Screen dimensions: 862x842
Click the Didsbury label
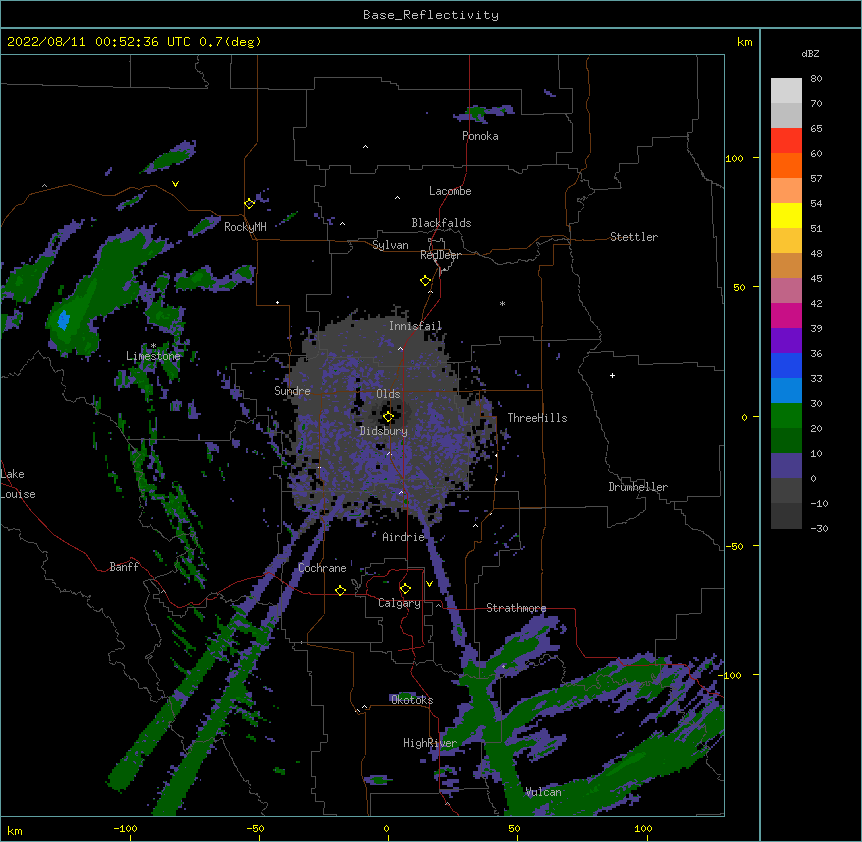click(383, 431)
